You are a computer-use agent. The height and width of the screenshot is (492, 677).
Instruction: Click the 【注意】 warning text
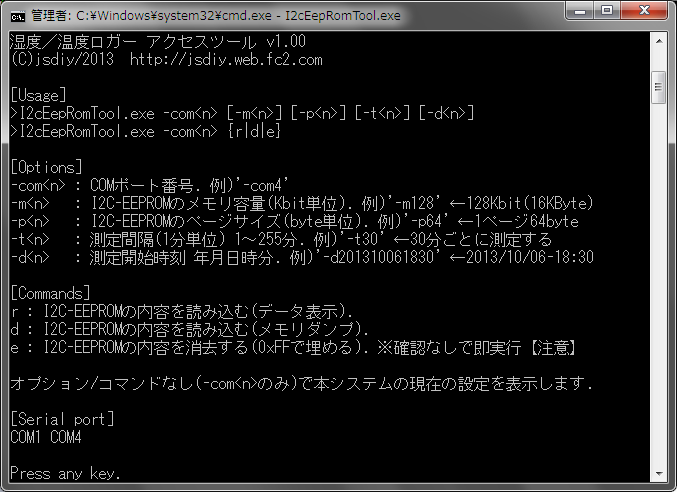pyautogui.click(x=553, y=347)
